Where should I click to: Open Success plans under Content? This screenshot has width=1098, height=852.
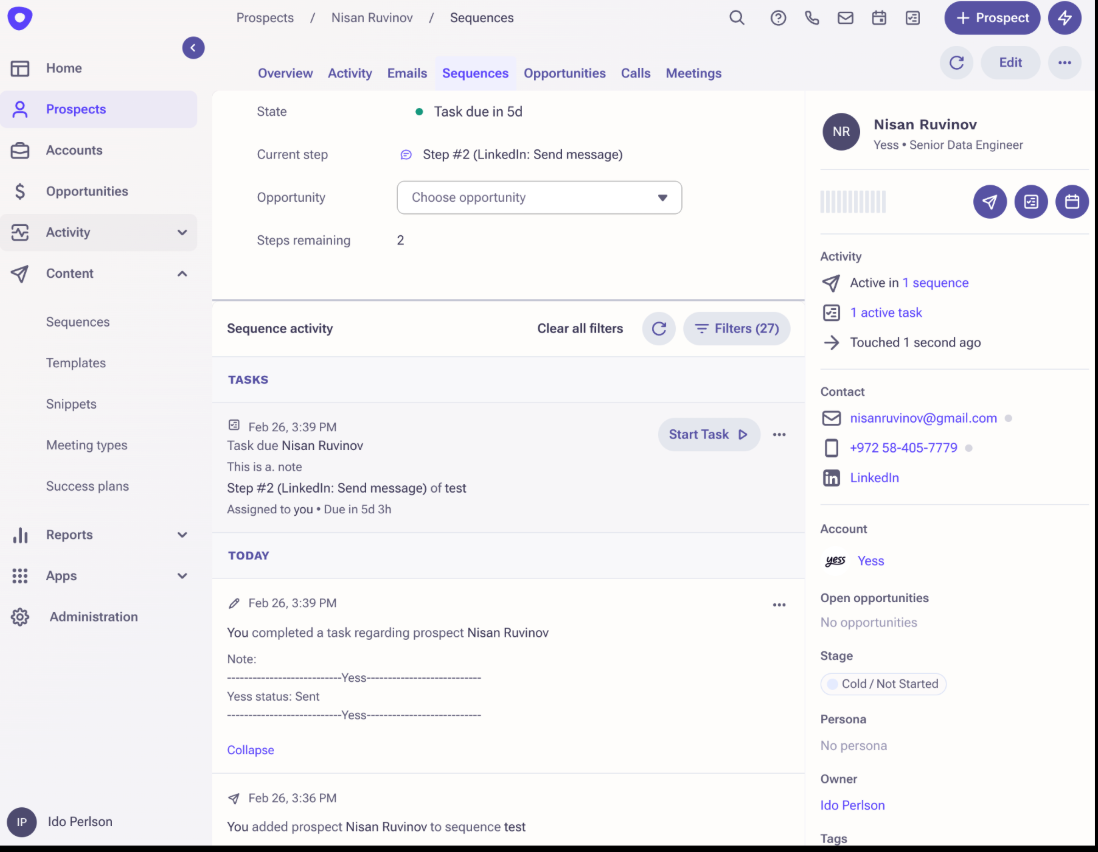[88, 487]
